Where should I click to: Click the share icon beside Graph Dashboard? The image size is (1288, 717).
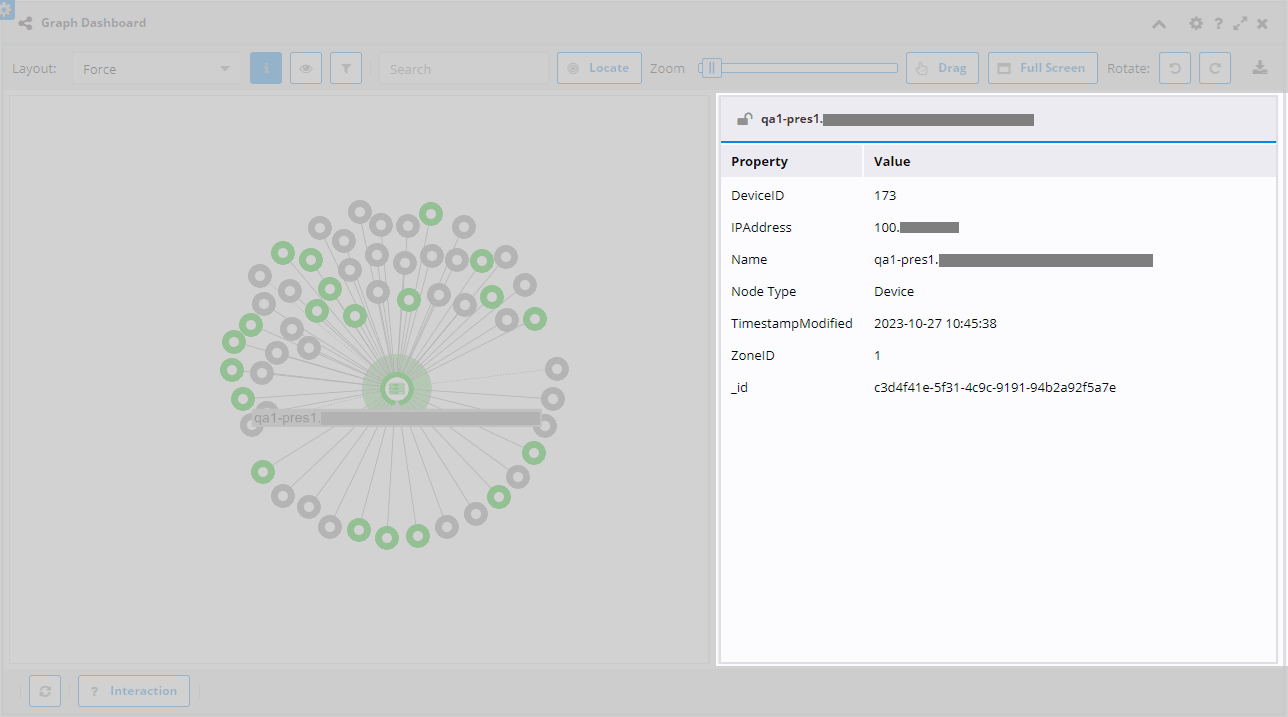(x=24, y=22)
